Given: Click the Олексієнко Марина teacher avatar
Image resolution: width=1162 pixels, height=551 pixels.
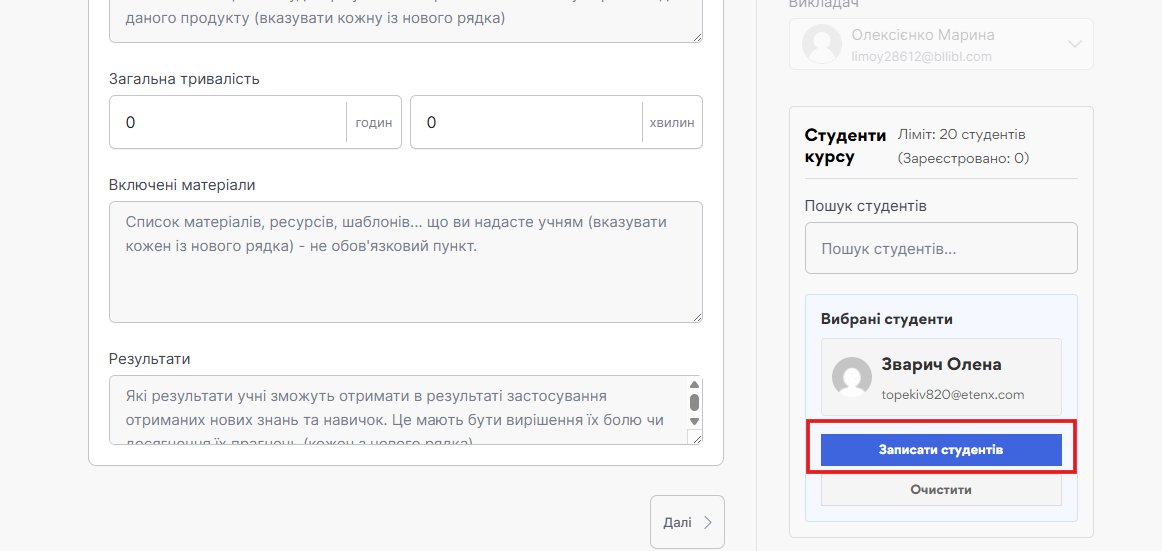Looking at the screenshot, I should point(822,44).
